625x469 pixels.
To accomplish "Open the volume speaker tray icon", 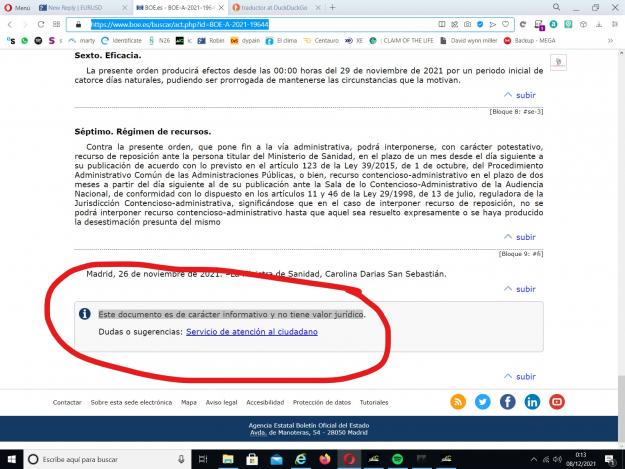I will pos(558,459).
